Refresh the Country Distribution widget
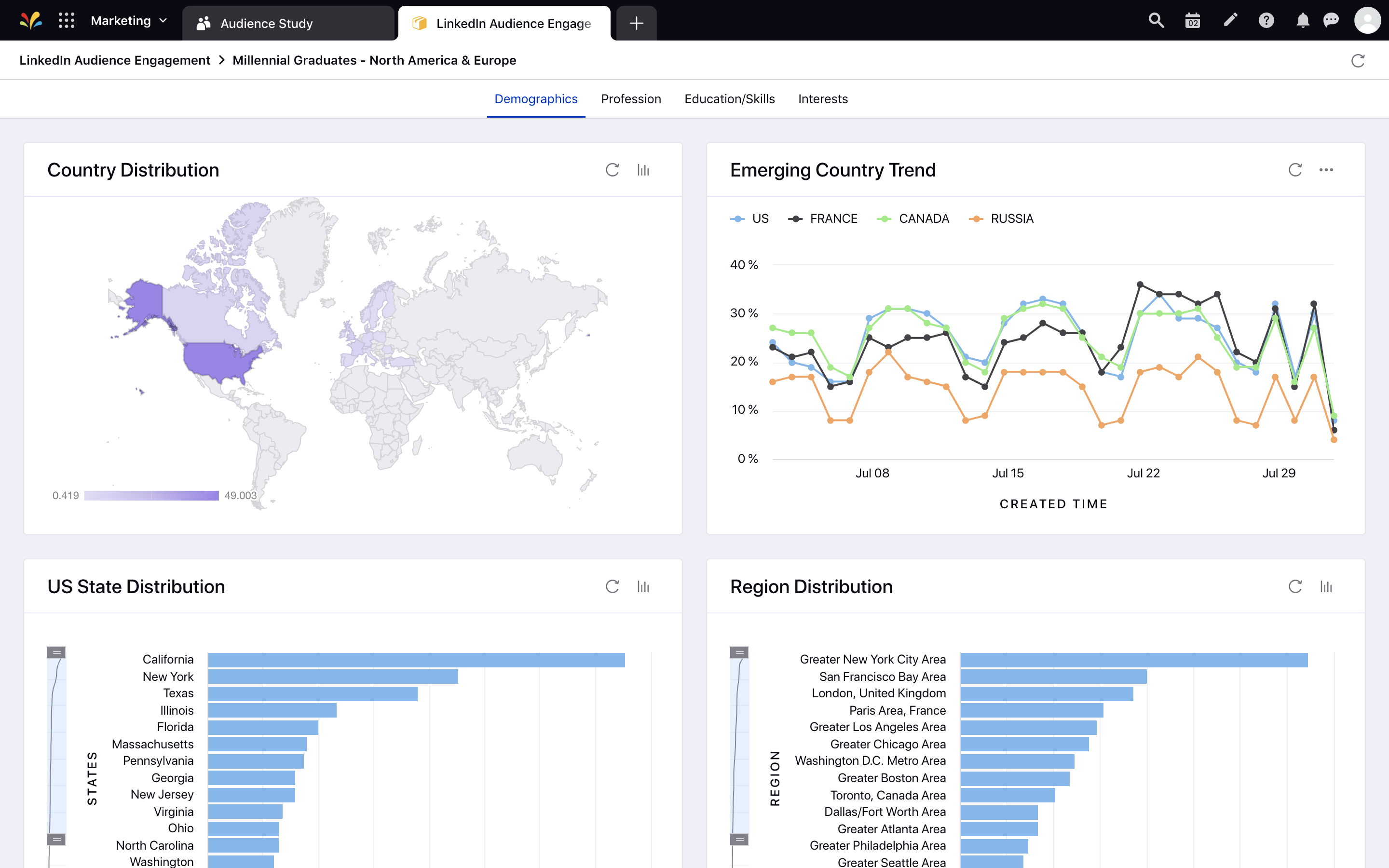 coord(613,170)
